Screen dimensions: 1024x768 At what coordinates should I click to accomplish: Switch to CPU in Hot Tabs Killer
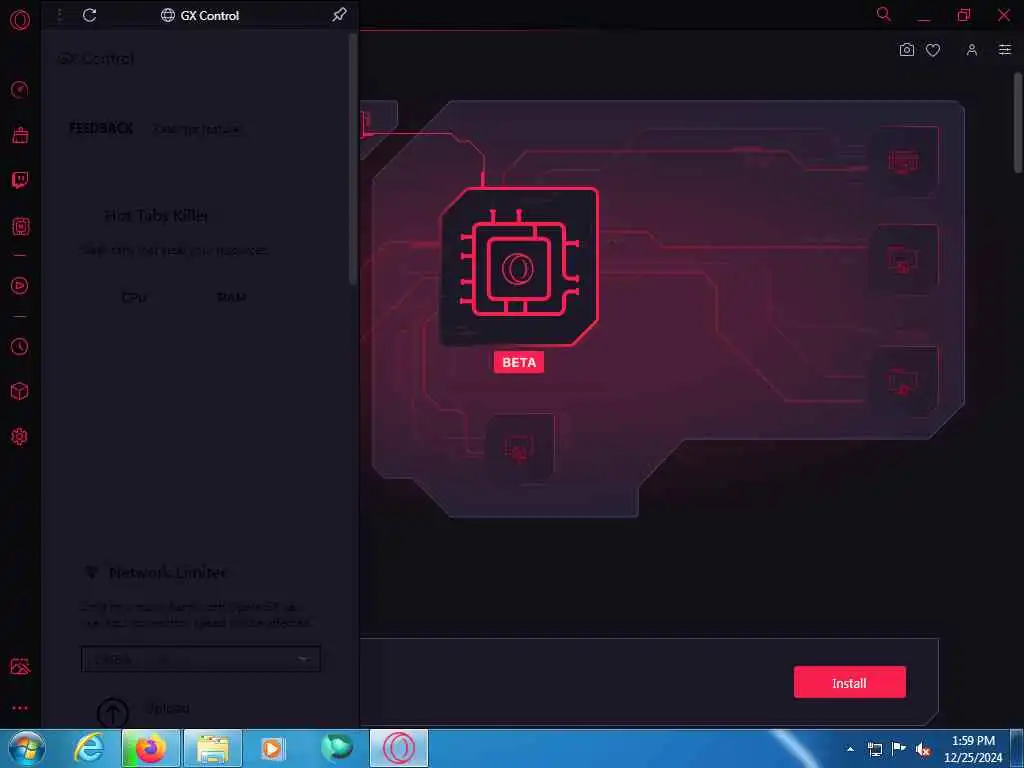pos(134,297)
